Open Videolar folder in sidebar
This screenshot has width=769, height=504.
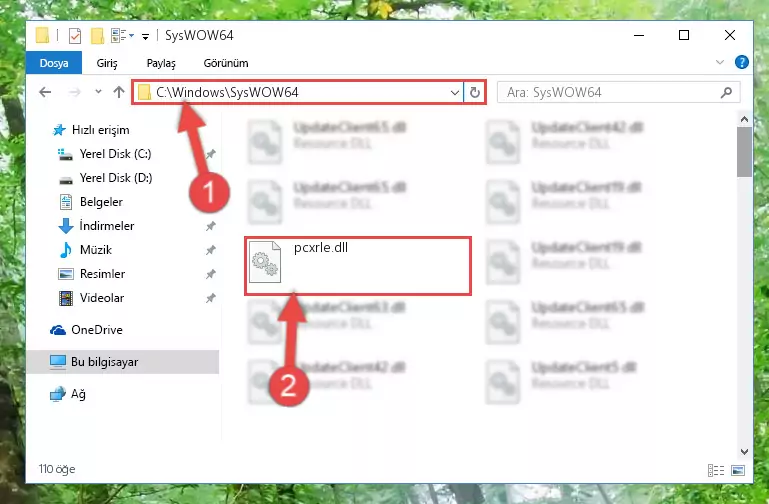click(x=102, y=298)
